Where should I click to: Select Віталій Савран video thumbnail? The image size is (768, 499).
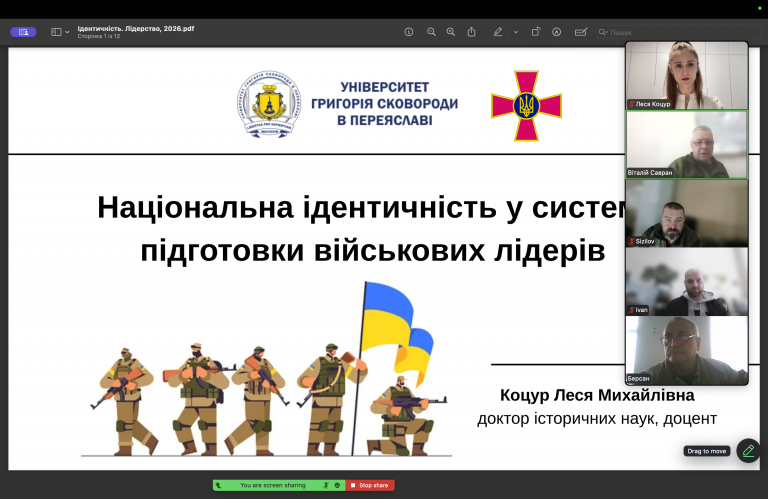[687, 144]
